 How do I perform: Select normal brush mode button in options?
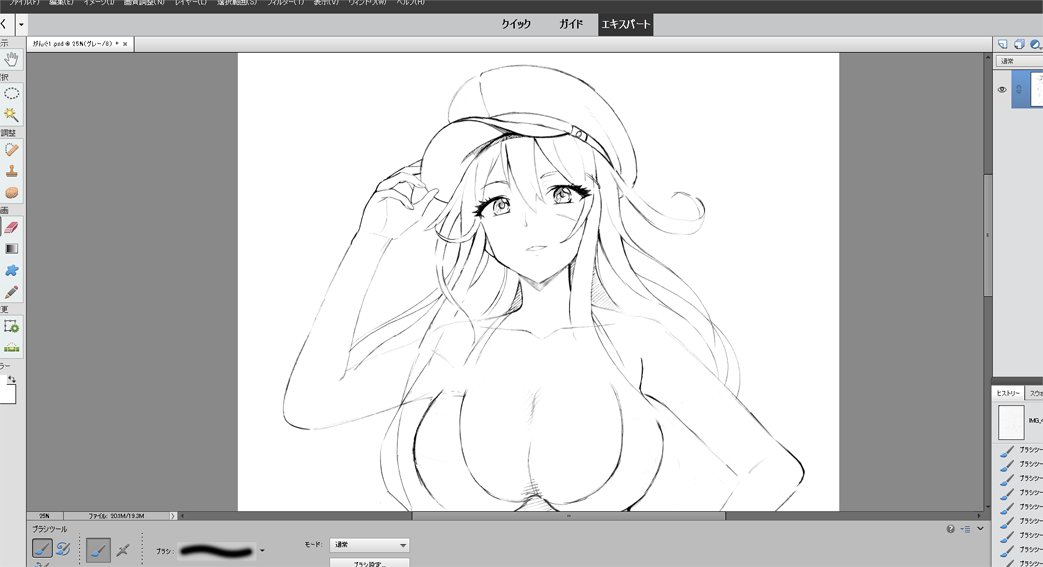point(98,550)
